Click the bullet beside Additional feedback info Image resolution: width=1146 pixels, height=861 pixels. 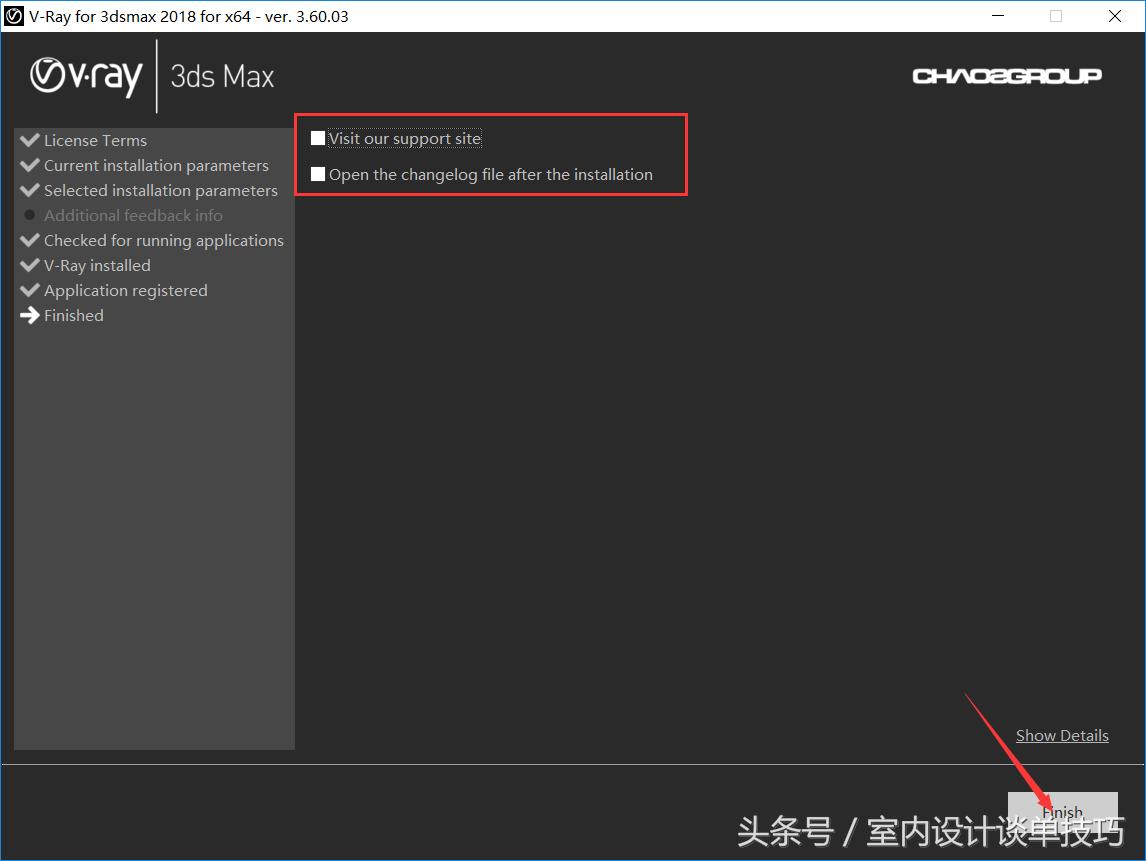tap(30, 215)
